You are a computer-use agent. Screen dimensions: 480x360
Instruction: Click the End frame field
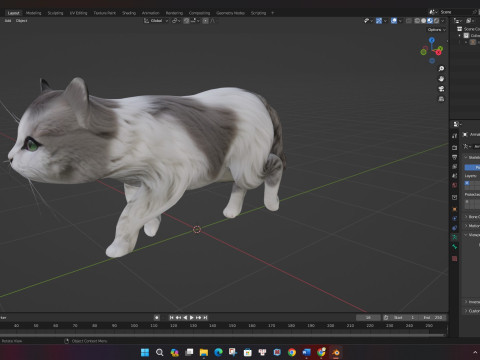coord(432,318)
